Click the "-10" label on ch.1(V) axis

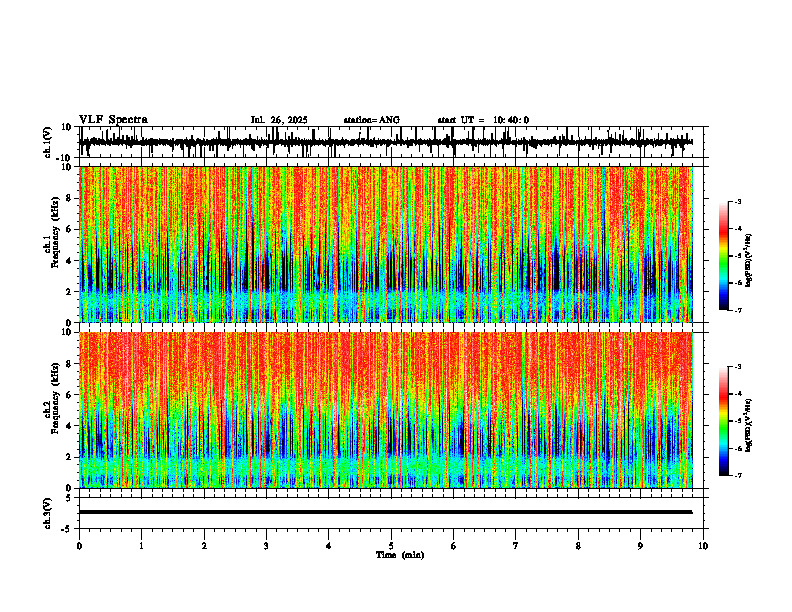[65, 158]
